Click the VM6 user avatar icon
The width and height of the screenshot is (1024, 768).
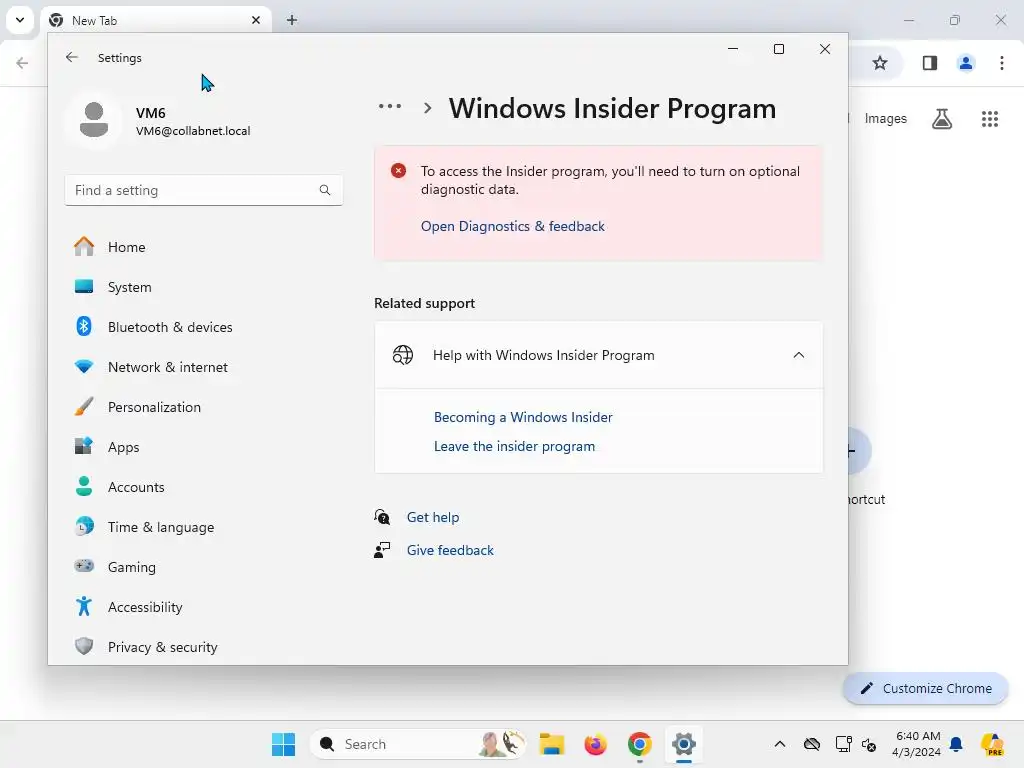(94, 120)
